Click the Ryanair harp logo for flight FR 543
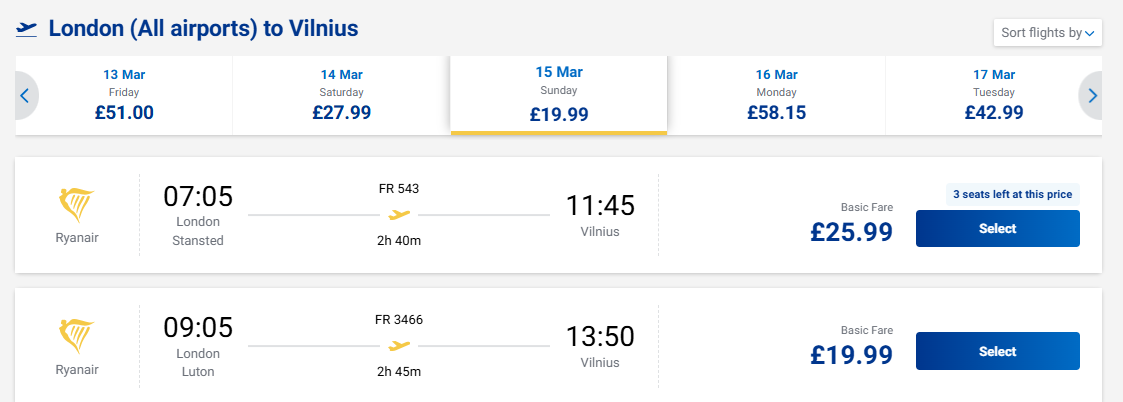 (x=77, y=205)
